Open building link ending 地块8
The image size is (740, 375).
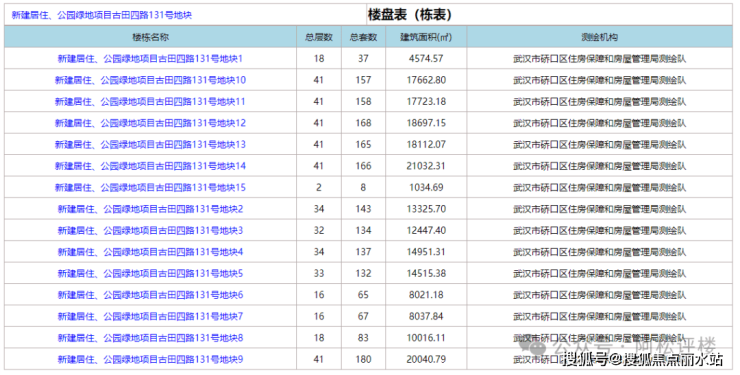click(150, 338)
